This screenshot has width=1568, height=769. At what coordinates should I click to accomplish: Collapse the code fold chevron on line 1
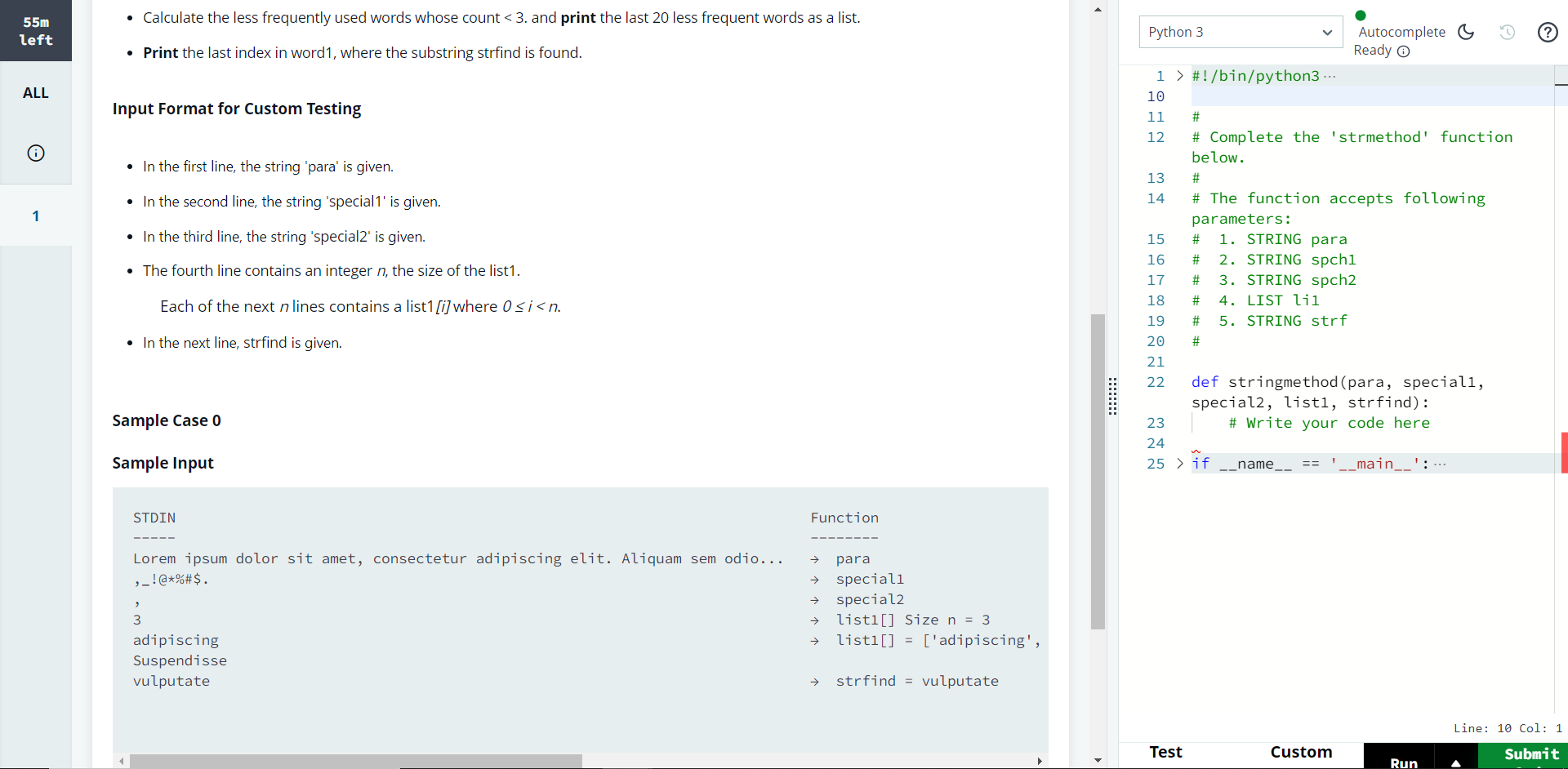(x=1178, y=75)
